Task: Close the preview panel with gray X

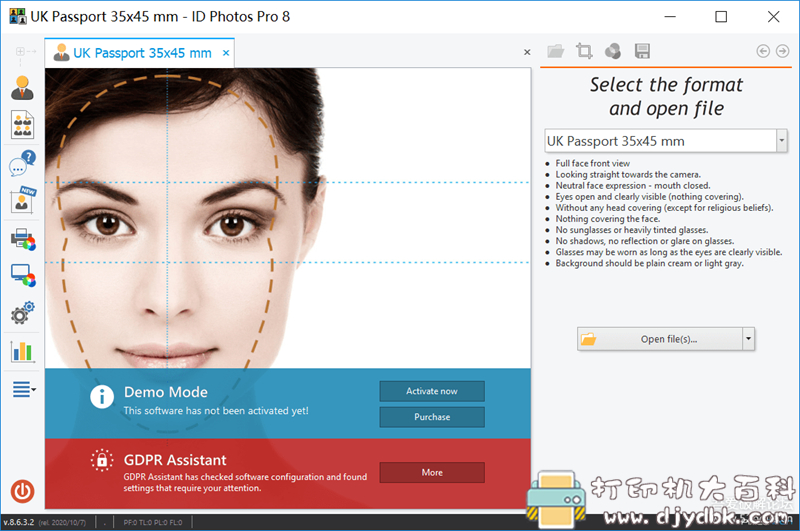Action: [527, 52]
